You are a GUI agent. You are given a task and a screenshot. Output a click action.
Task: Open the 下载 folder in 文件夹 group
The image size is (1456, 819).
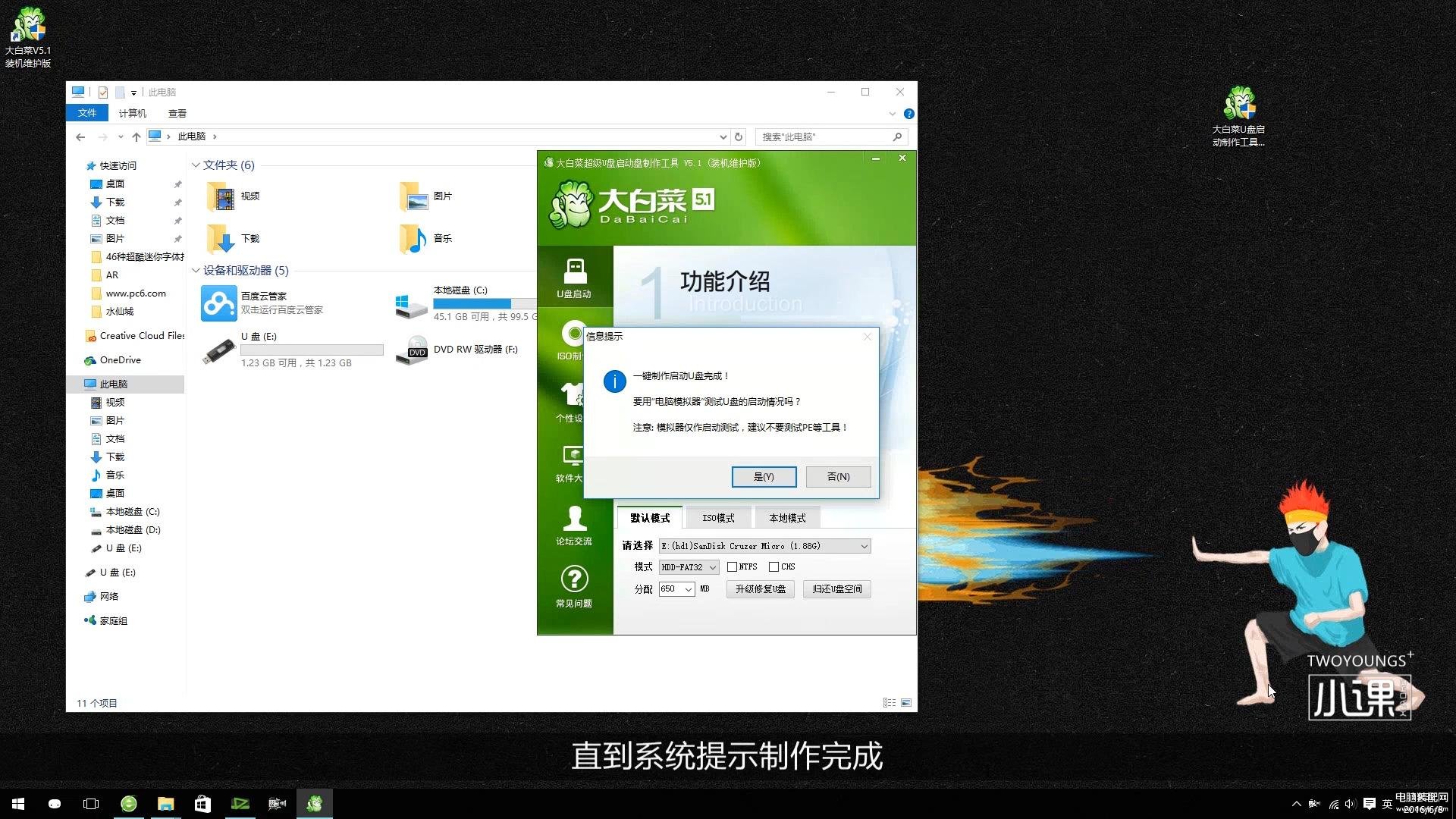pos(221,238)
